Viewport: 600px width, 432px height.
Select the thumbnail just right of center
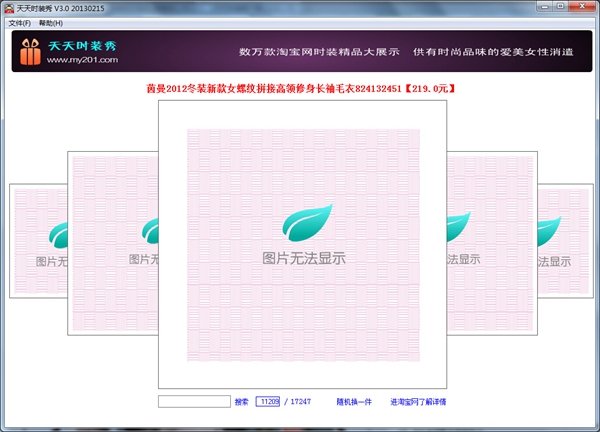[492, 243]
